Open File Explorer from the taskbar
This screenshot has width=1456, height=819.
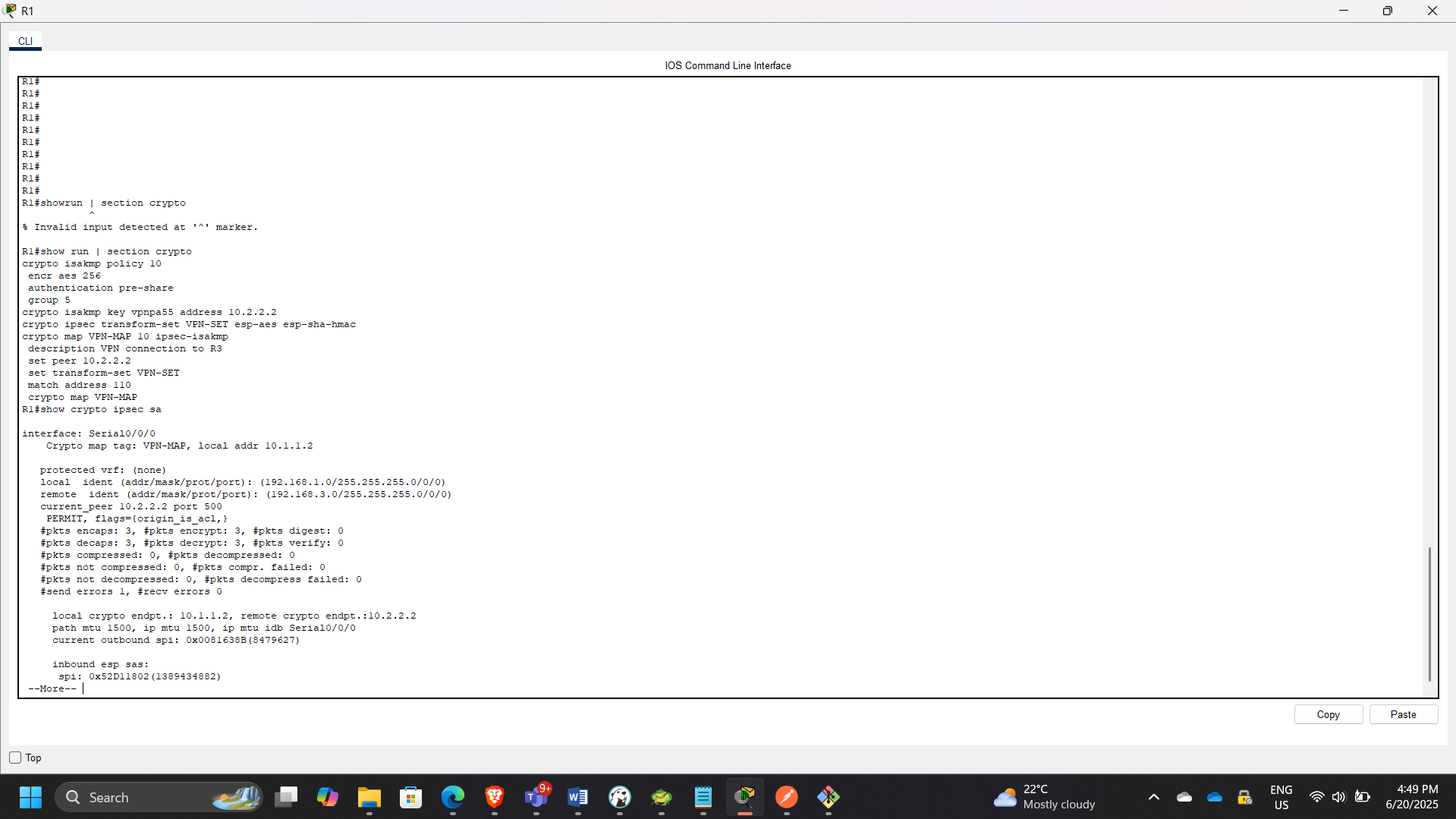pyautogui.click(x=370, y=797)
